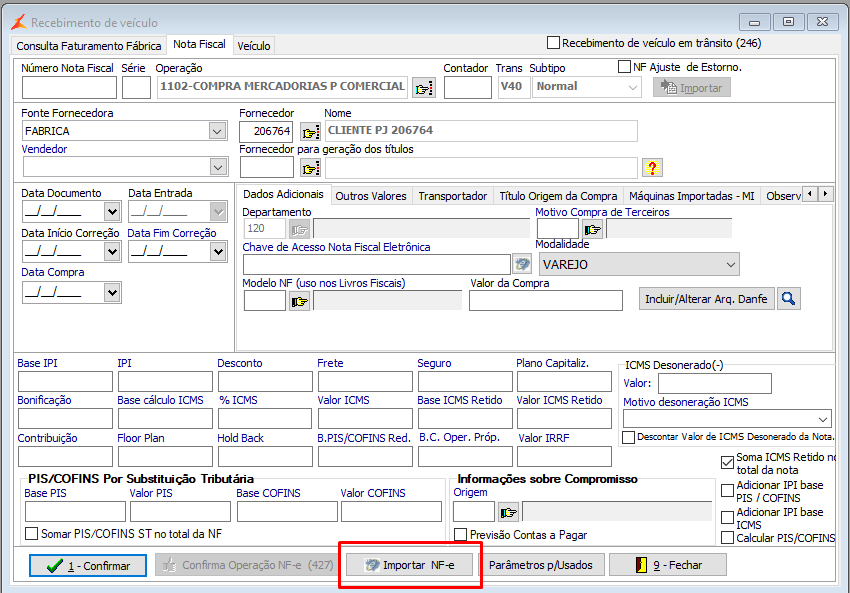This screenshot has width=850, height=593.
Task: Toggle Somar PIS/COFINS ST no total da NF
Action: pyautogui.click(x=32, y=534)
